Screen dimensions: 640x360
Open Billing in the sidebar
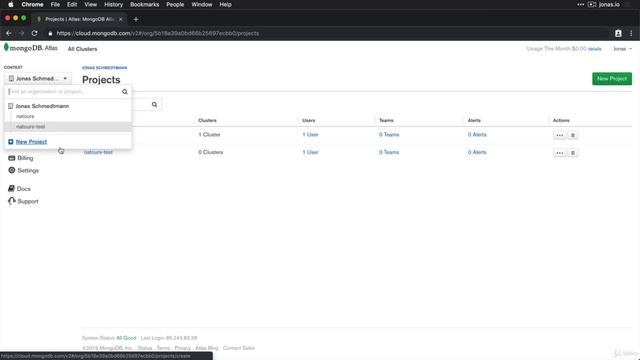pos(21,158)
